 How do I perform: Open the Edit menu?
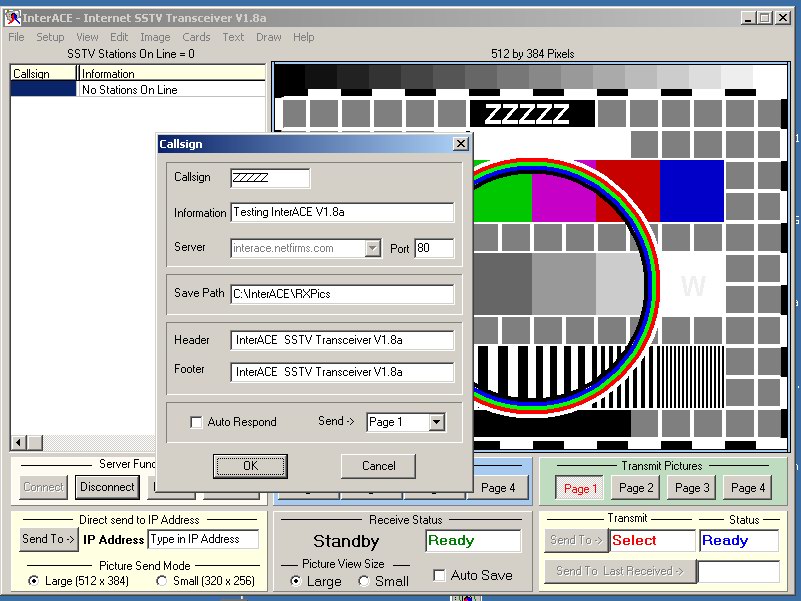coord(119,37)
